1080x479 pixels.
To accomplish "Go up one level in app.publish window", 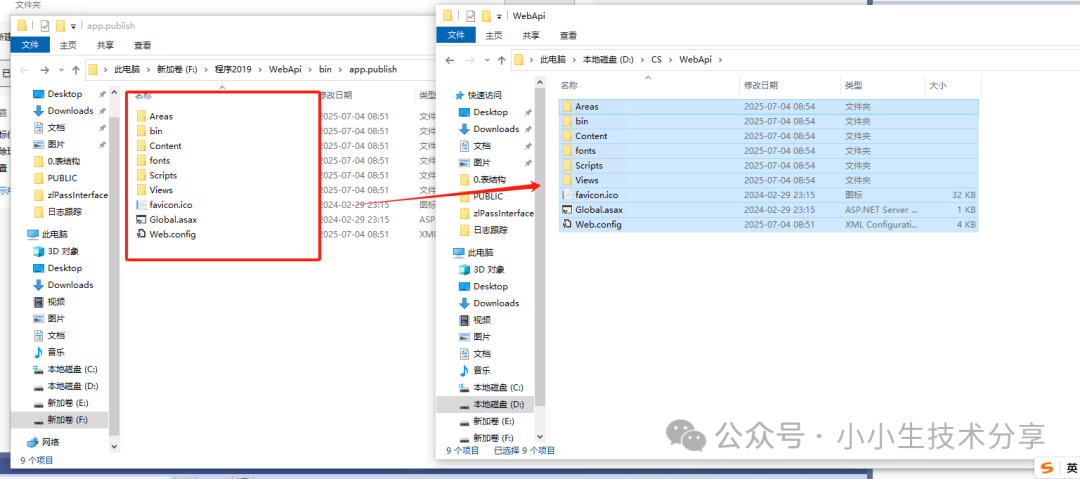I will coord(76,70).
